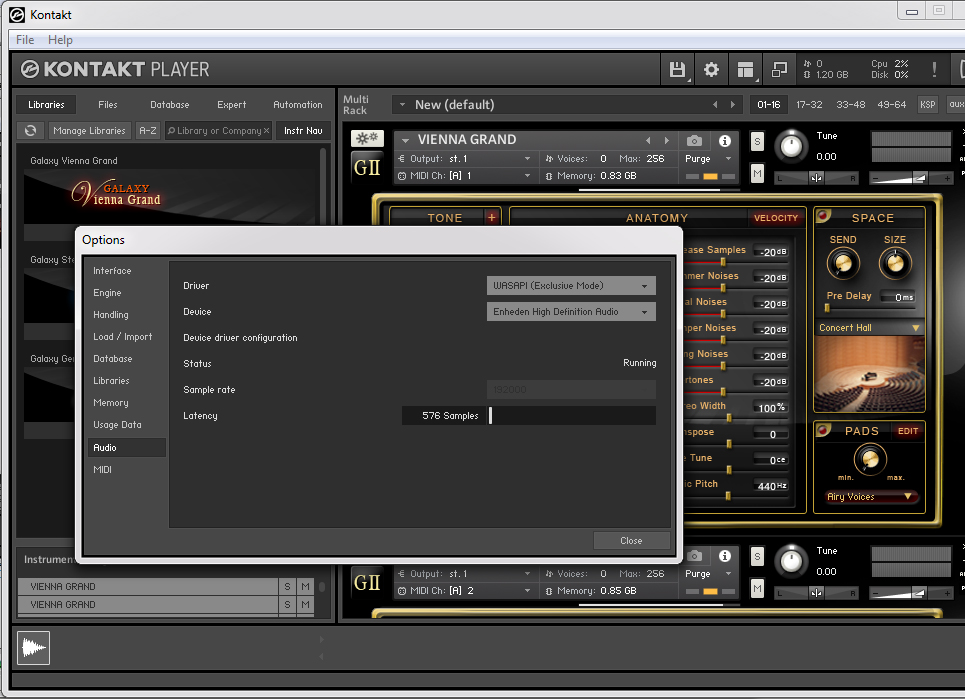Click Library or Company search field
The width and height of the screenshot is (965, 699).
pyautogui.click(x=218, y=130)
